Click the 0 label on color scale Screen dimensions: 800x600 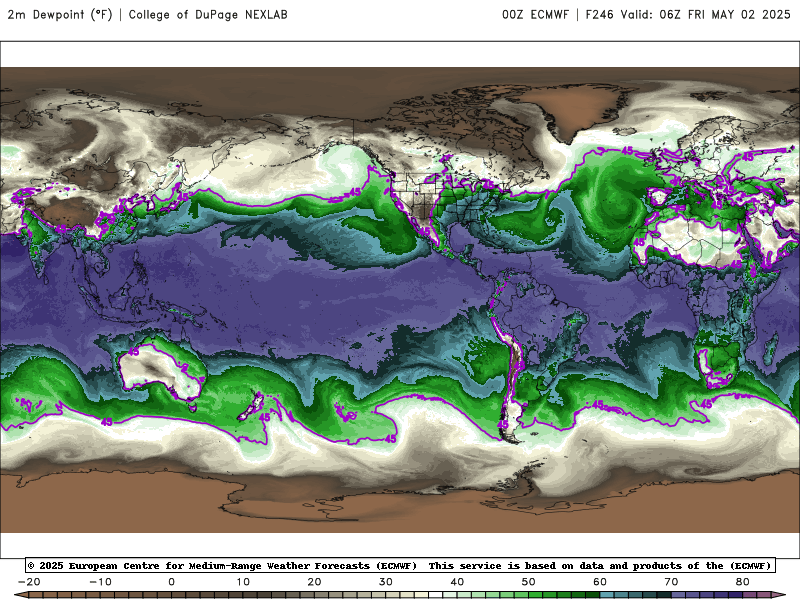171,582
